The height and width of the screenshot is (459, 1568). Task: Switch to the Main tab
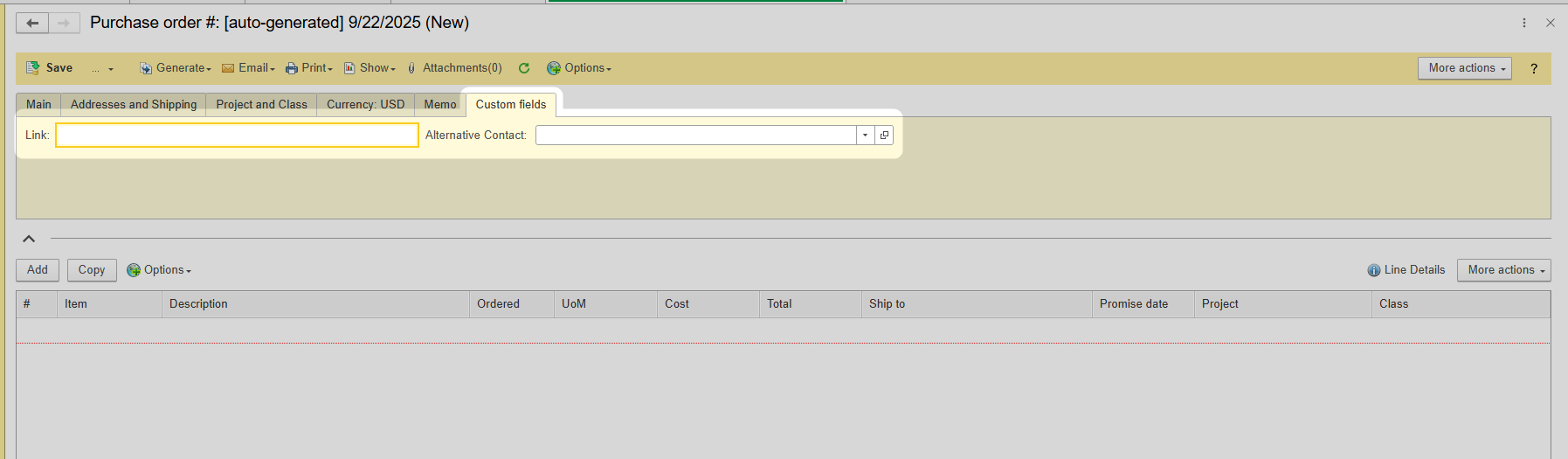(38, 105)
